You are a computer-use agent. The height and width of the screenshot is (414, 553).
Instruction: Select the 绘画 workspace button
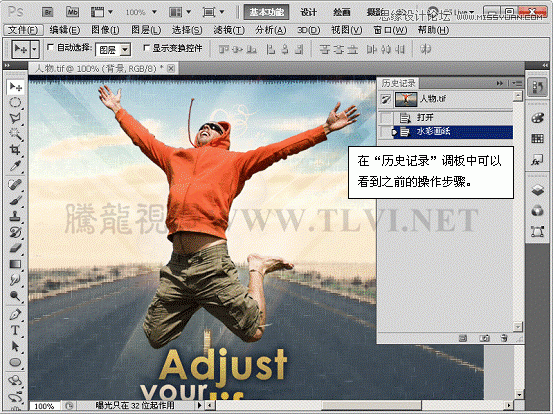pyautogui.click(x=341, y=12)
